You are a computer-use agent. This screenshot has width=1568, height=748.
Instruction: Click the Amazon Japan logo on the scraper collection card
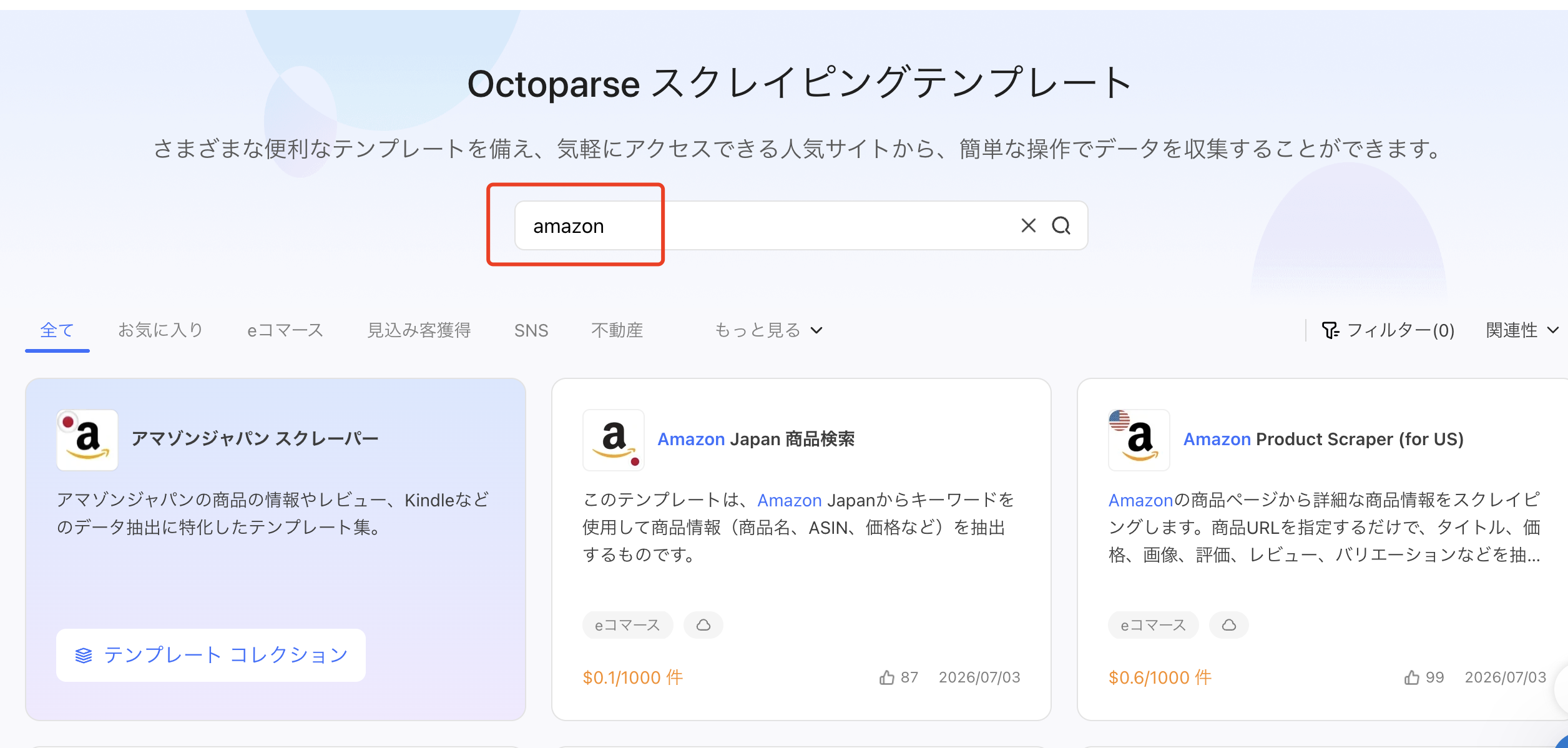87,440
